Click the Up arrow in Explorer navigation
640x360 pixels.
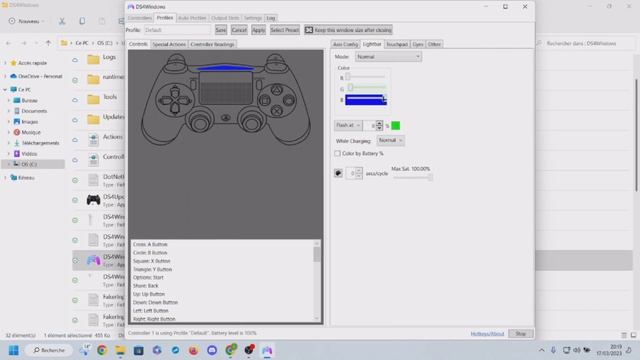coord(49,43)
